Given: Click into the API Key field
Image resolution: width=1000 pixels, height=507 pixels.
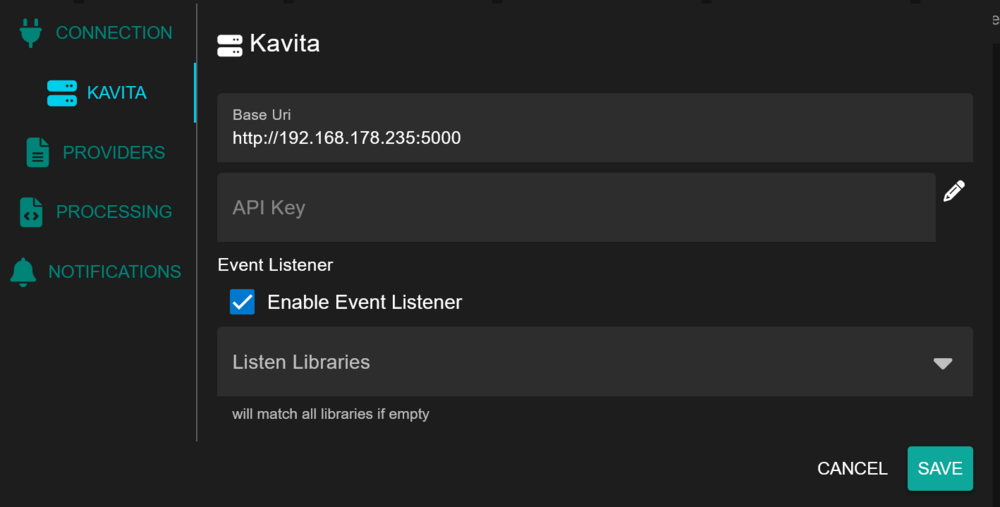Looking at the screenshot, I should (576, 207).
